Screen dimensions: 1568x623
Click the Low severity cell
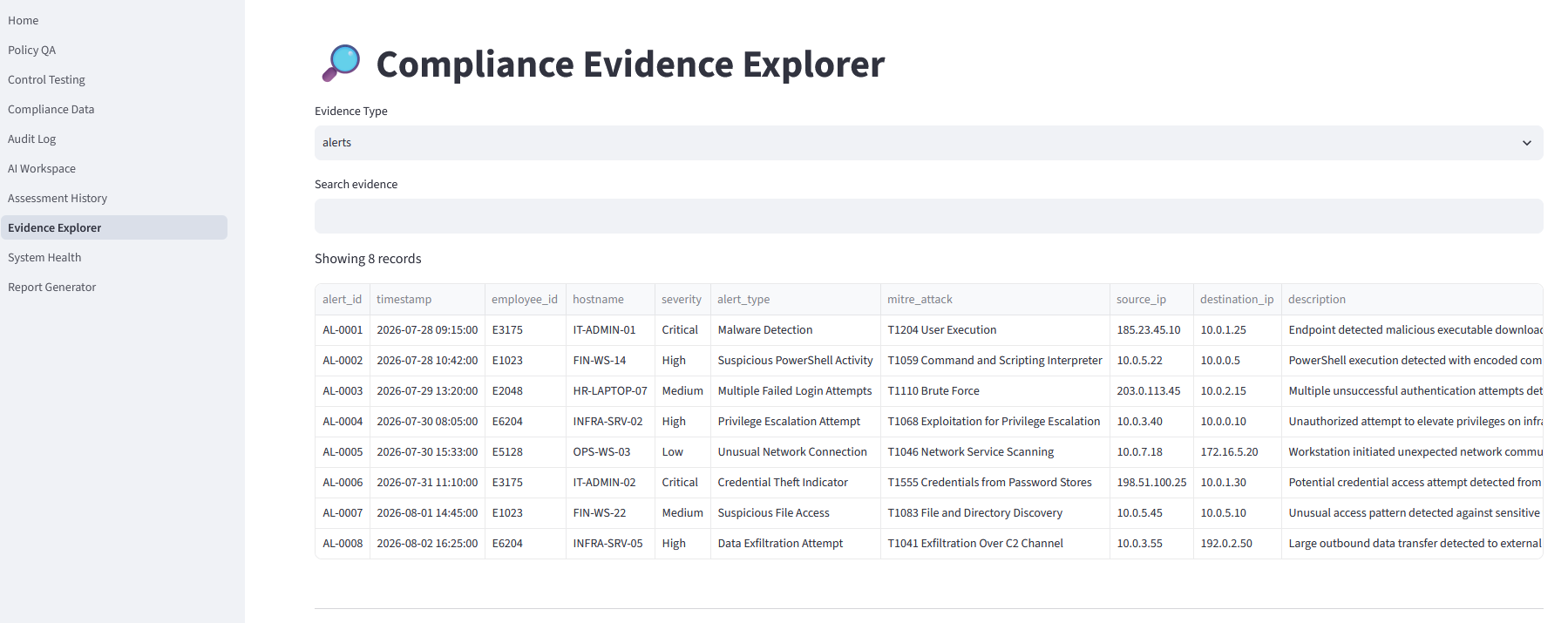682,452
